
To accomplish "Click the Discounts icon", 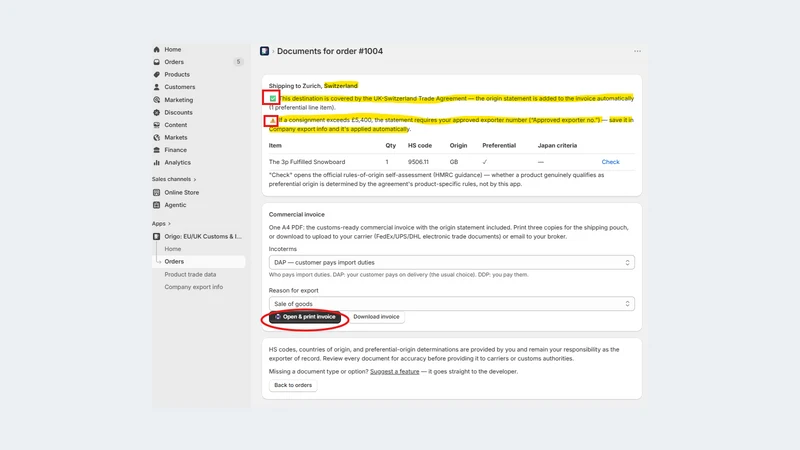I will click(x=157, y=112).
